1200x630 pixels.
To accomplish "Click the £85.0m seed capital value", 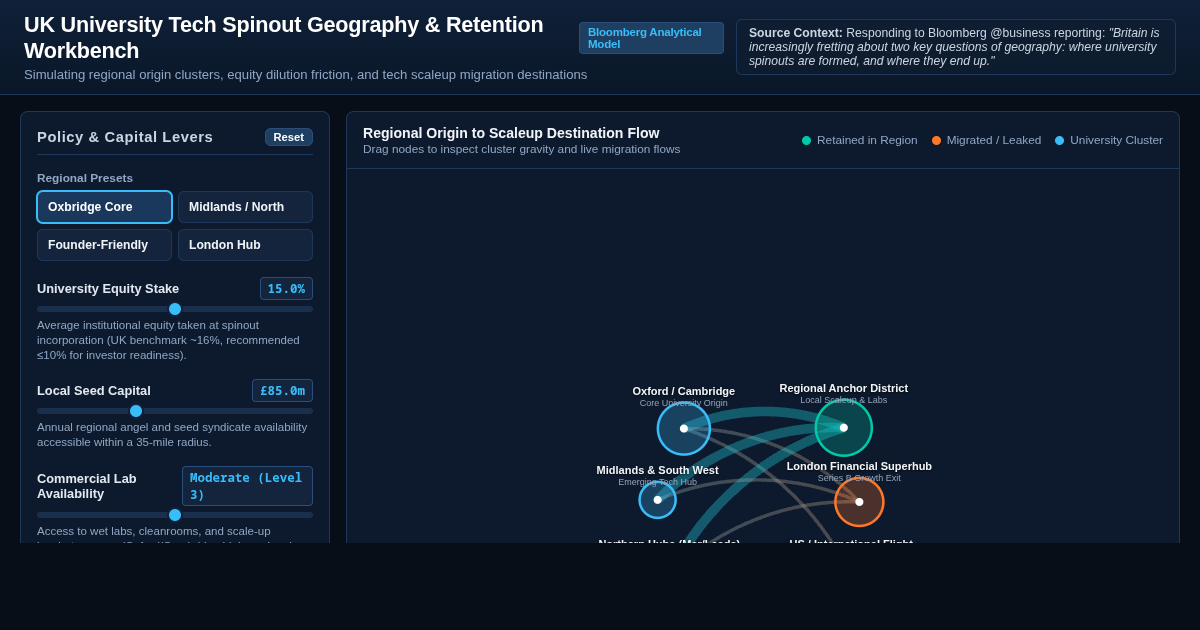I will [x=282, y=391].
